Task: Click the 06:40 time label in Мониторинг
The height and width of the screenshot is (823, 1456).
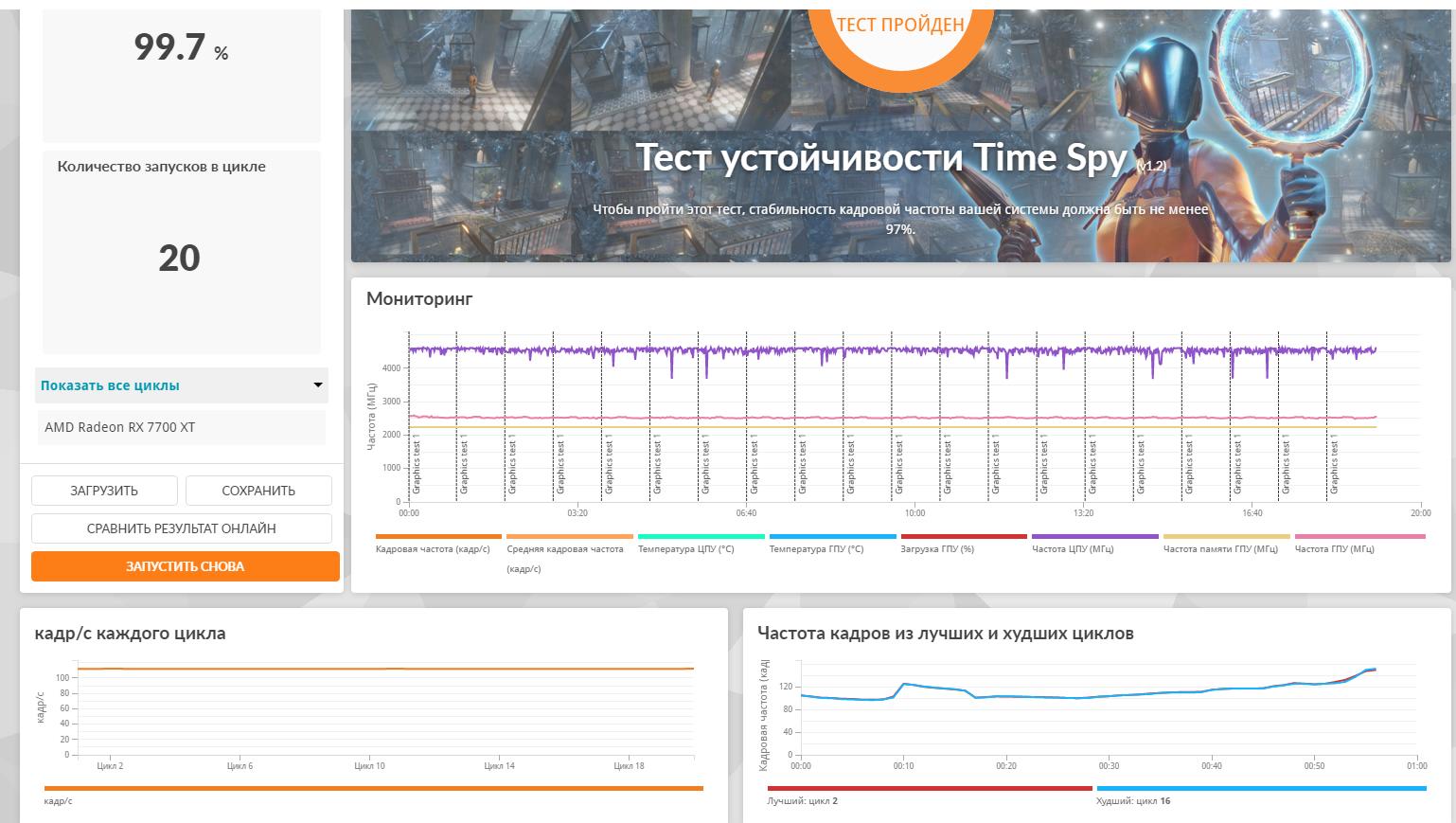Action: click(x=746, y=513)
